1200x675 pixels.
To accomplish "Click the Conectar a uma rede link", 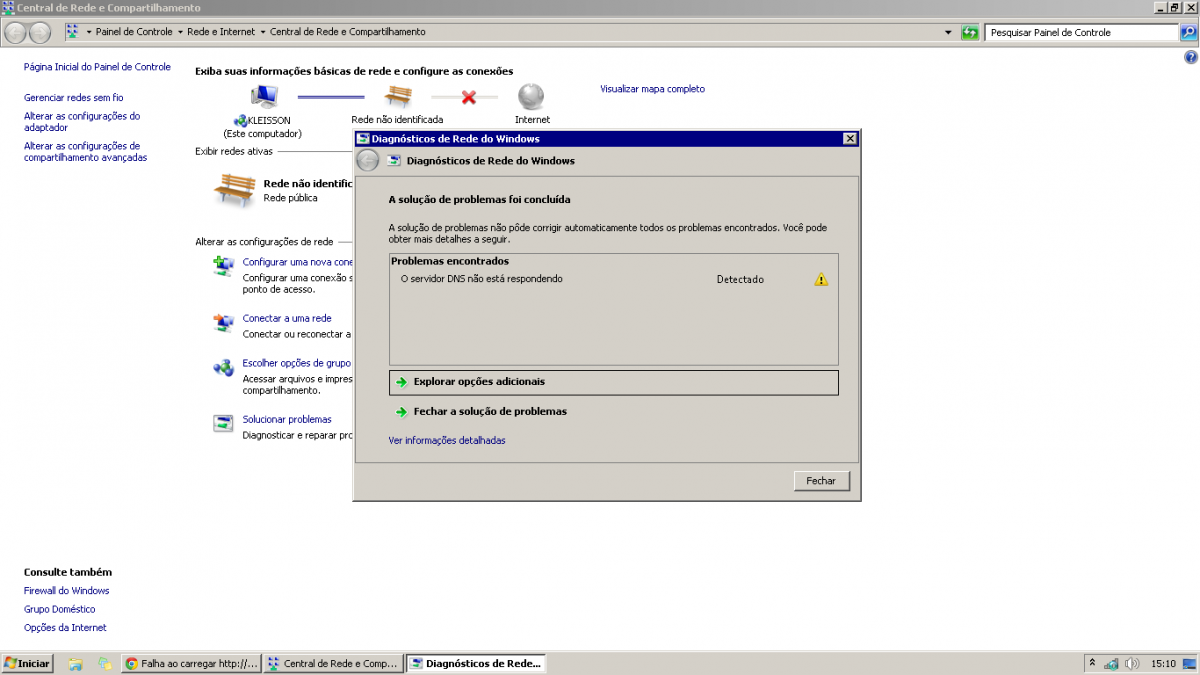I will click(x=287, y=319).
